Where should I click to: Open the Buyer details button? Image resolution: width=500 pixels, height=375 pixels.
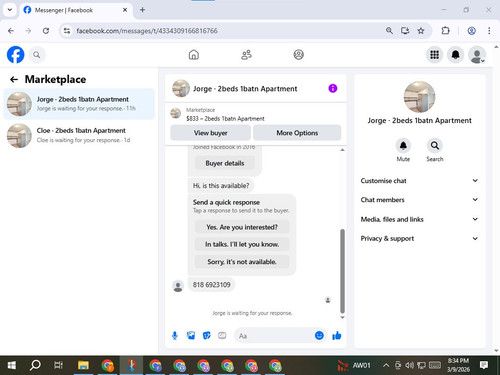click(x=225, y=163)
